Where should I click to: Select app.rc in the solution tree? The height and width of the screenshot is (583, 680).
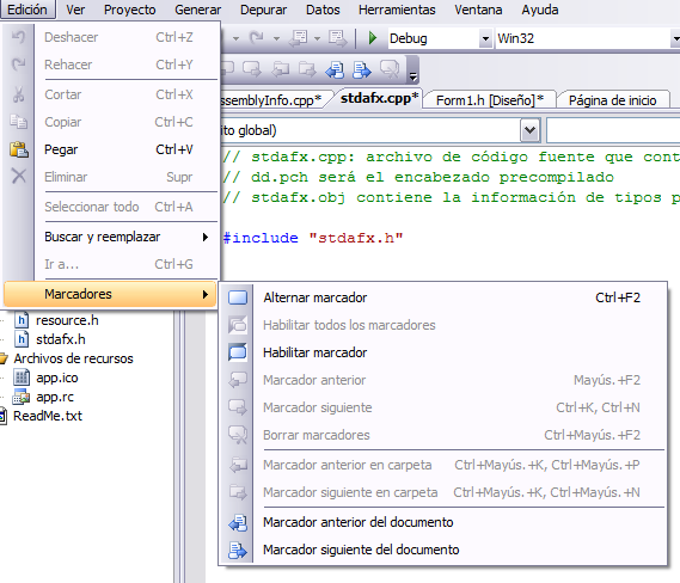coord(55,396)
